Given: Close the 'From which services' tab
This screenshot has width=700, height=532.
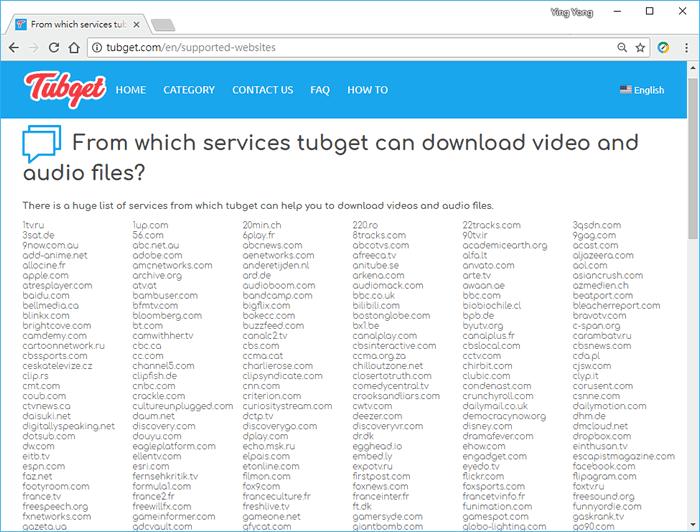Looking at the screenshot, I should [x=137, y=25].
